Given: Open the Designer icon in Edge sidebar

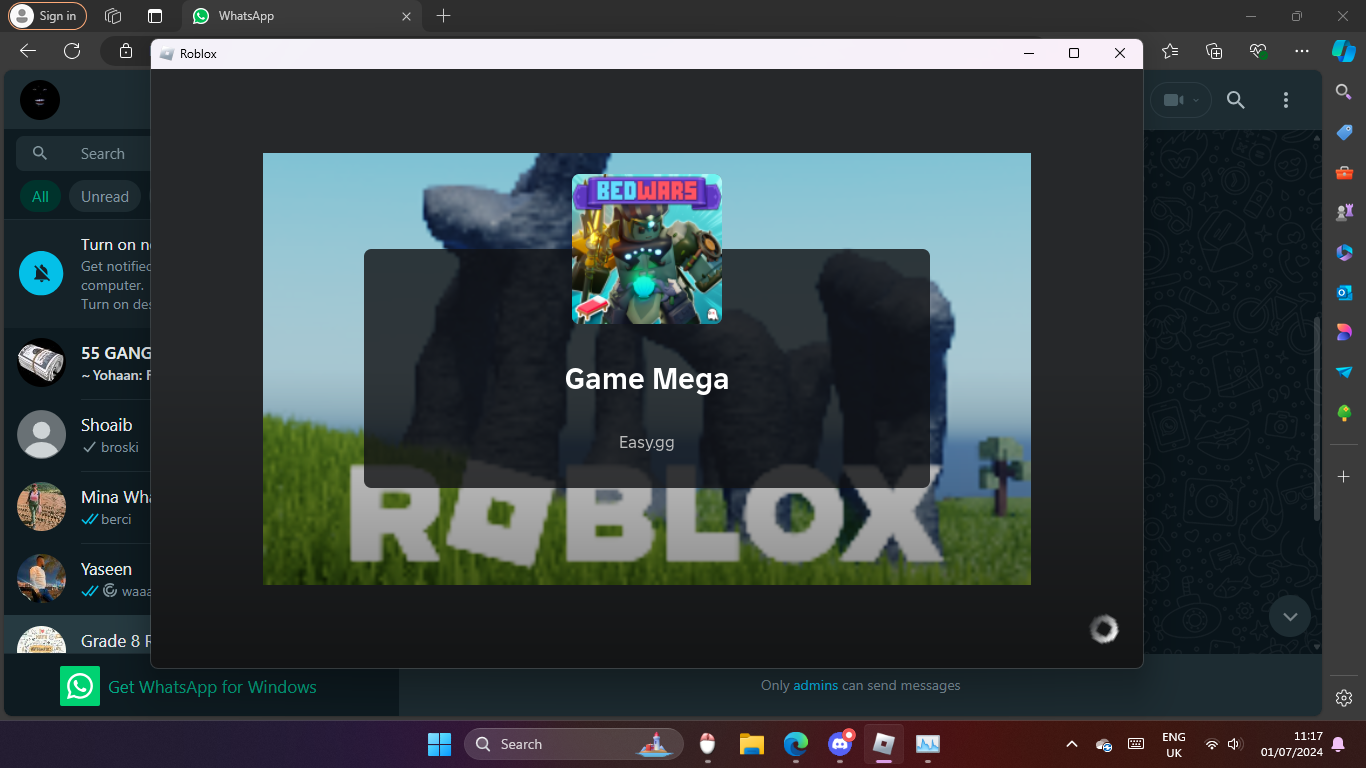Looking at the screenshot, I should pyautogui.click(x=1344, y=332).
